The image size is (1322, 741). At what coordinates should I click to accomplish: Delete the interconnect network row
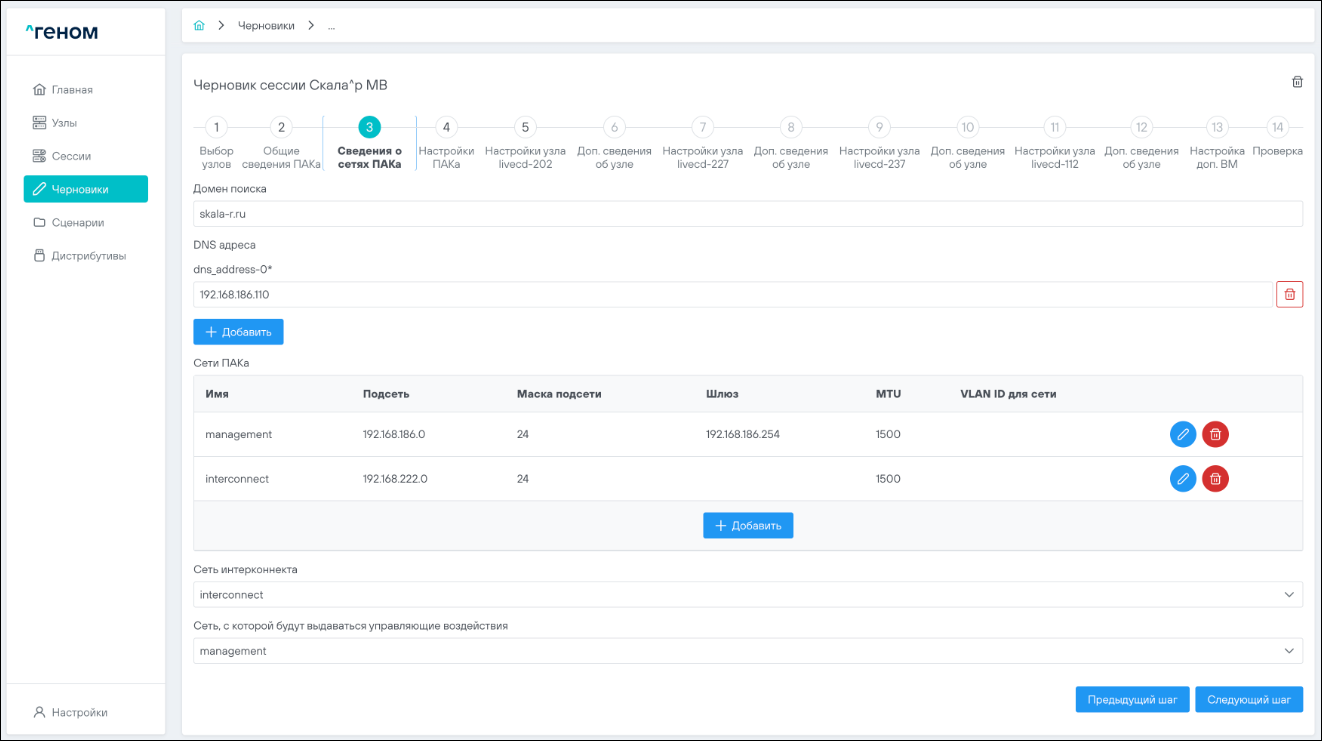click(1215, 479)
